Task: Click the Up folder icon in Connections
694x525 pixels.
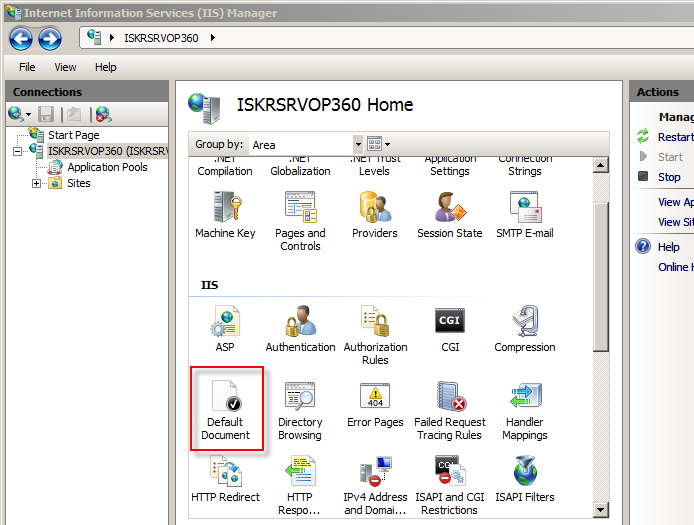Action: pos(74,114)
